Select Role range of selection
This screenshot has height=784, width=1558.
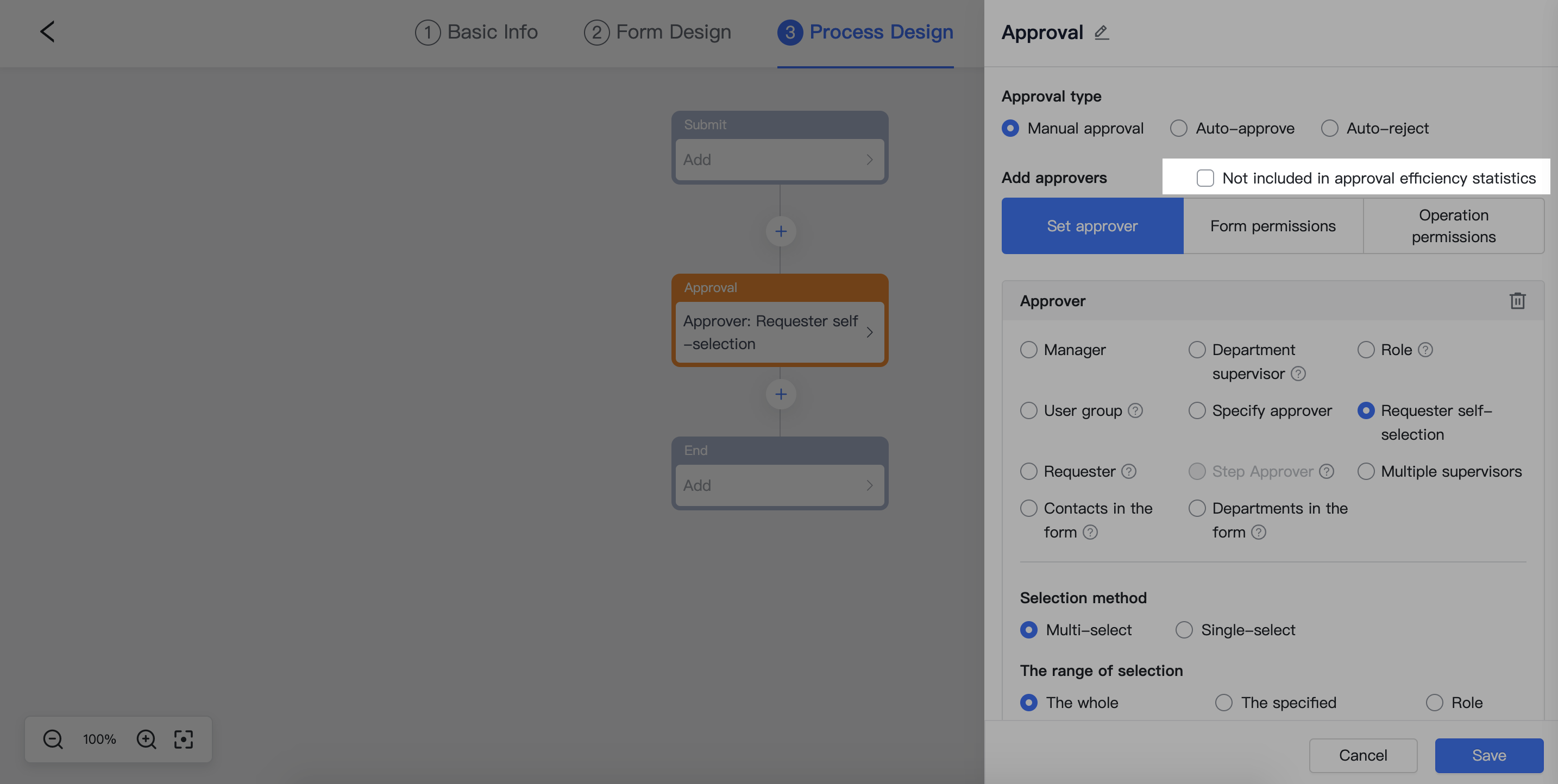pos(1434,703)
